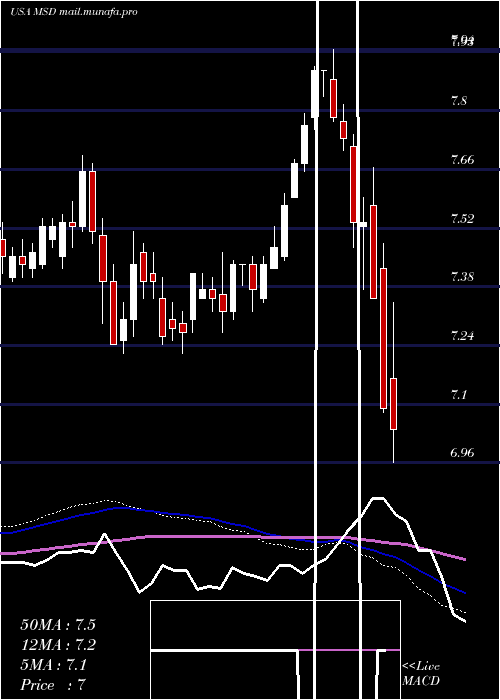Click the '<<Live MACD' label
The width and height of the screenshot is (500, 700).
(x=421, y=673)
